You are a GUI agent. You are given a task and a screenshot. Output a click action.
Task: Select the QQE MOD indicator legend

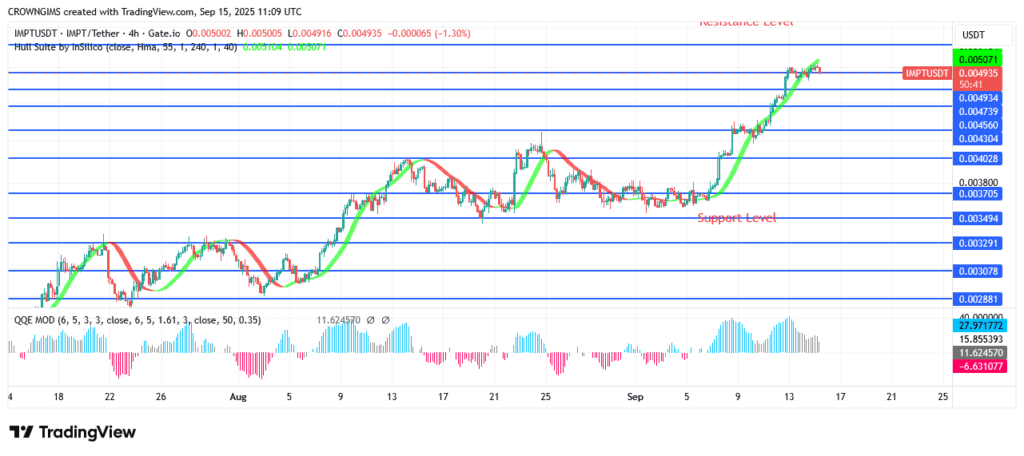[x=137, y=320]
